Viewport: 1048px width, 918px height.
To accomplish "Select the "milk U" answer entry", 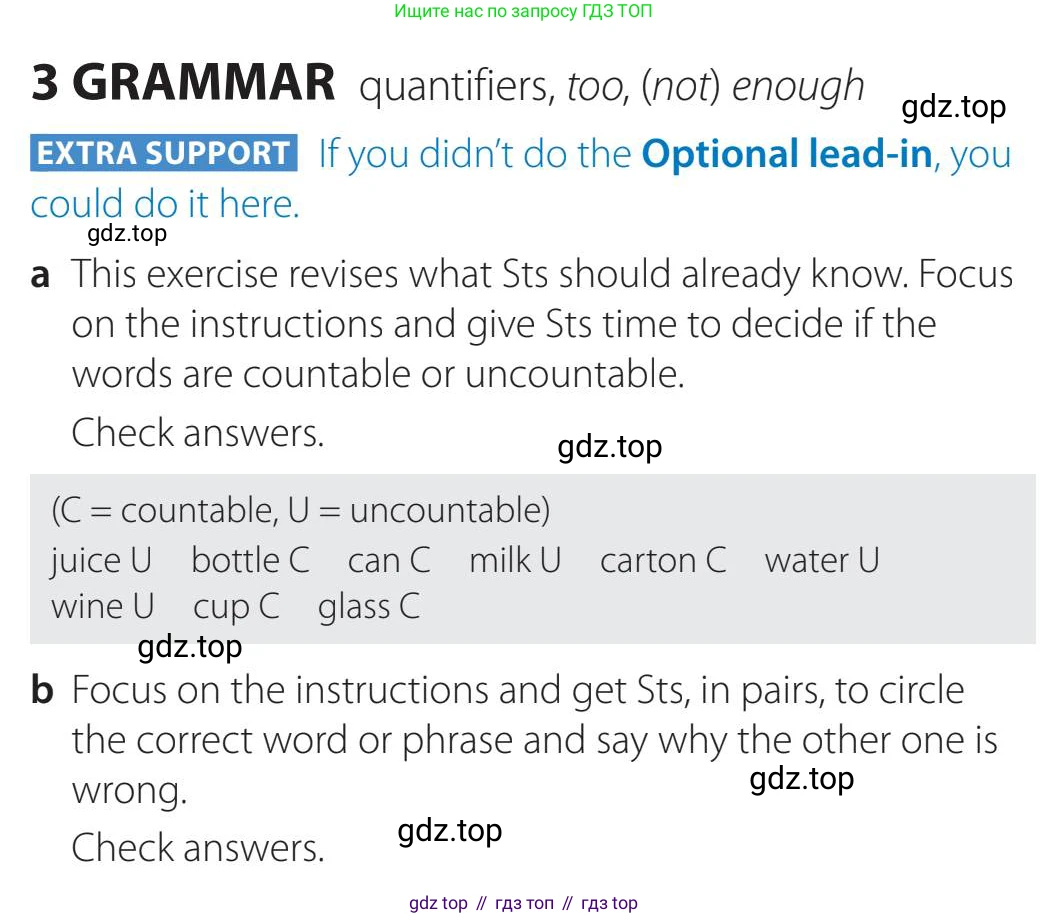I will coord(515,560).
